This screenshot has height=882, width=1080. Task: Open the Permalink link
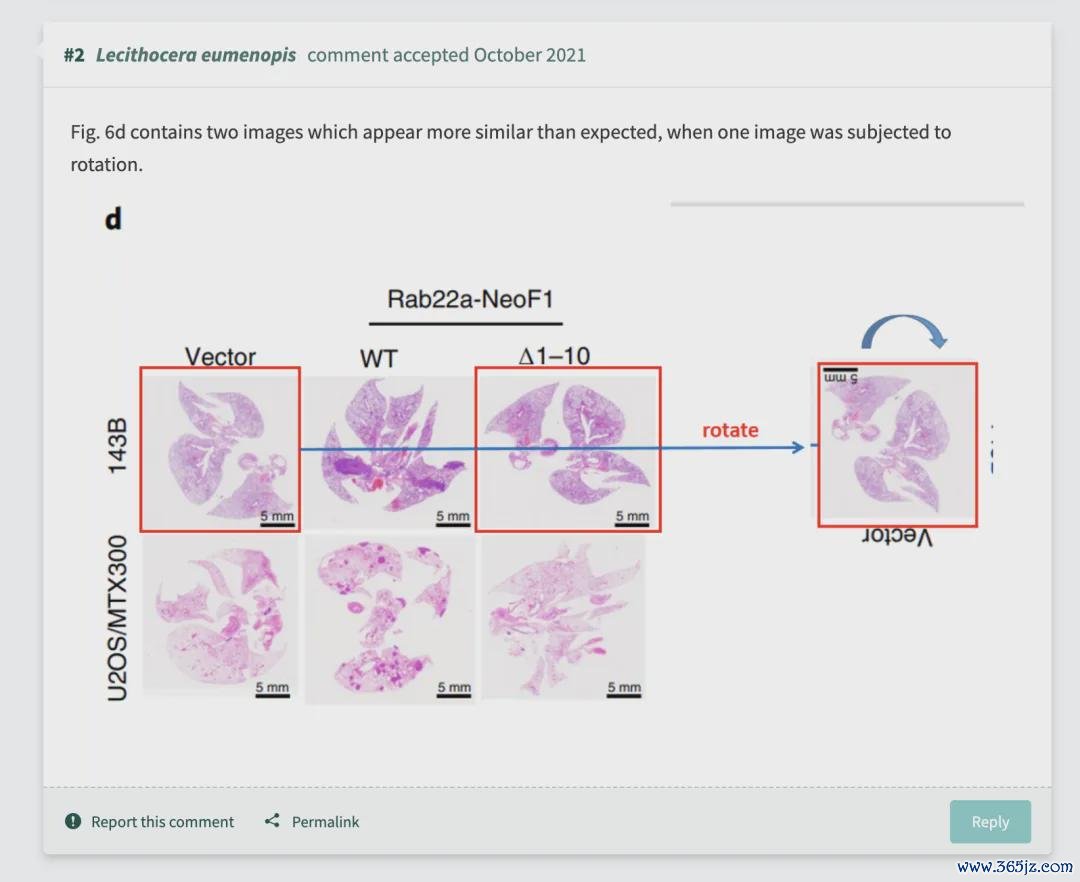pos(325,821)
